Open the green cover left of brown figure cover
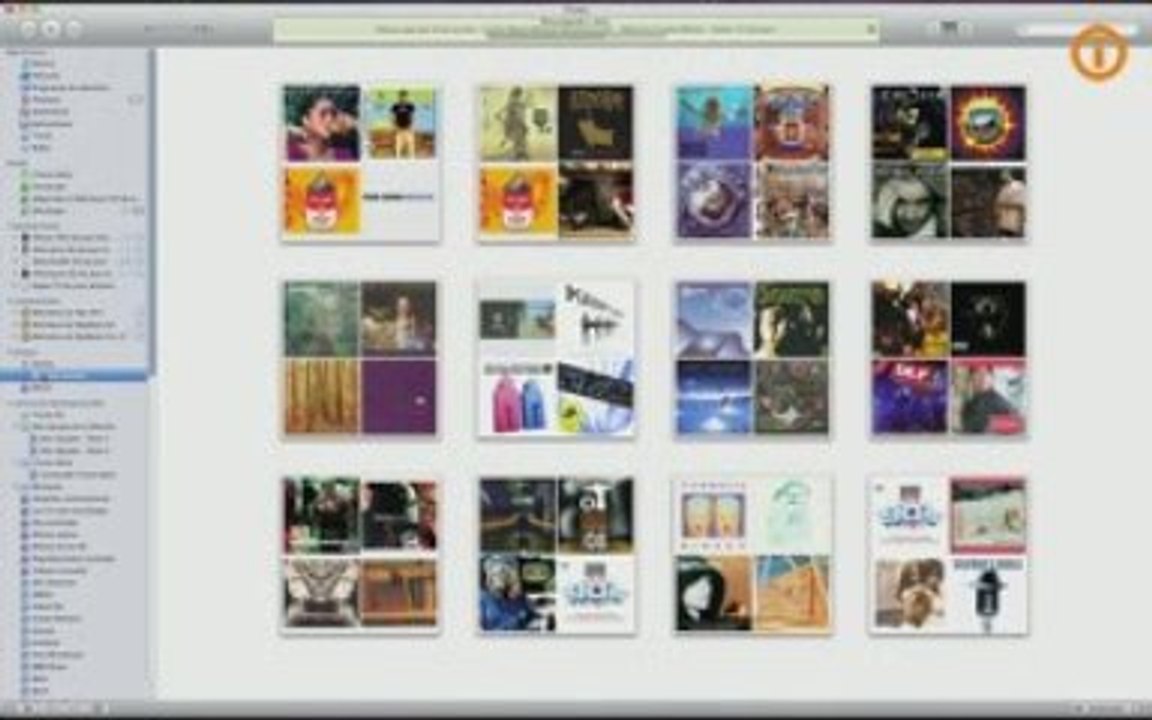Viewport: 1152px width, 720px height. (x=322, y=319)
